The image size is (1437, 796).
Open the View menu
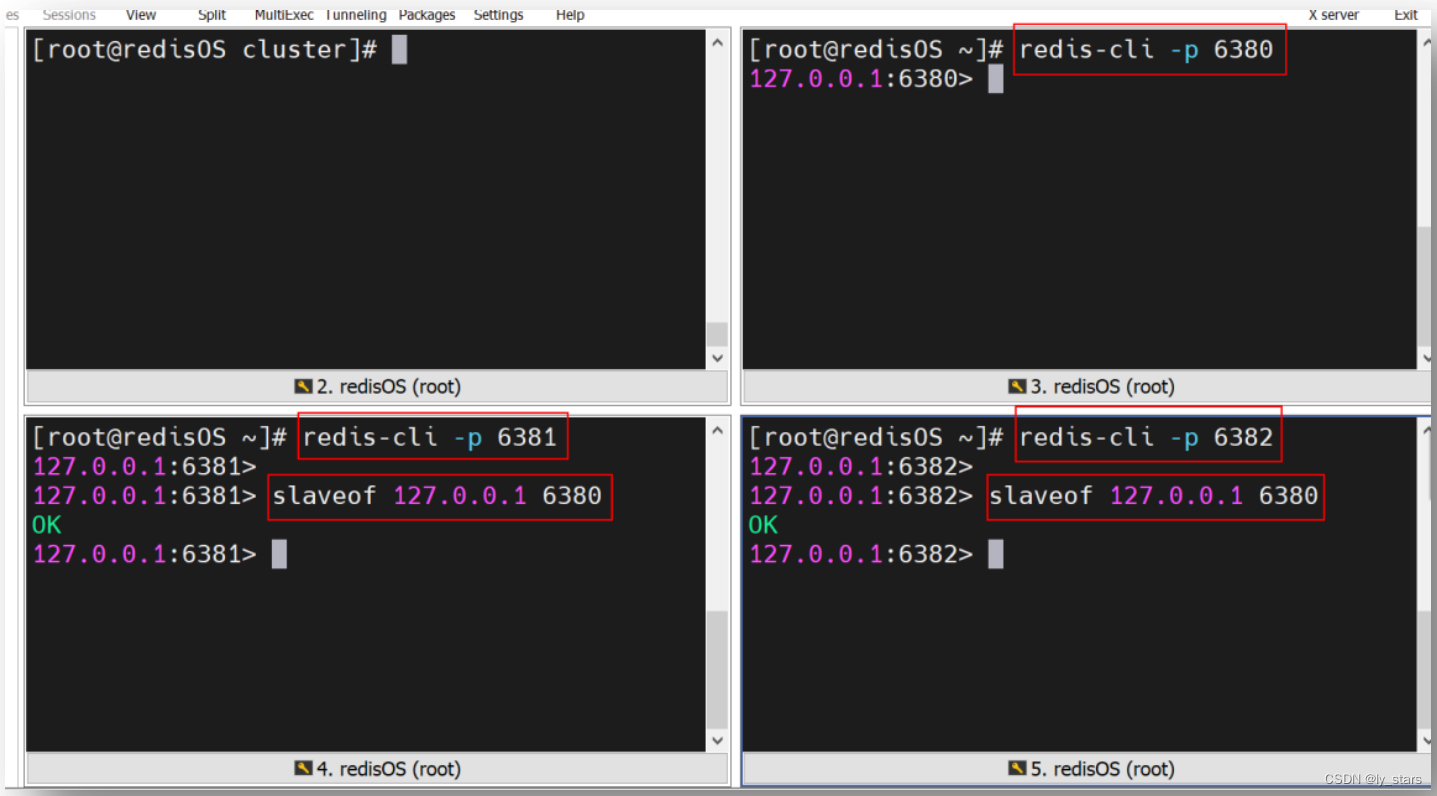(x=141, y=14)
